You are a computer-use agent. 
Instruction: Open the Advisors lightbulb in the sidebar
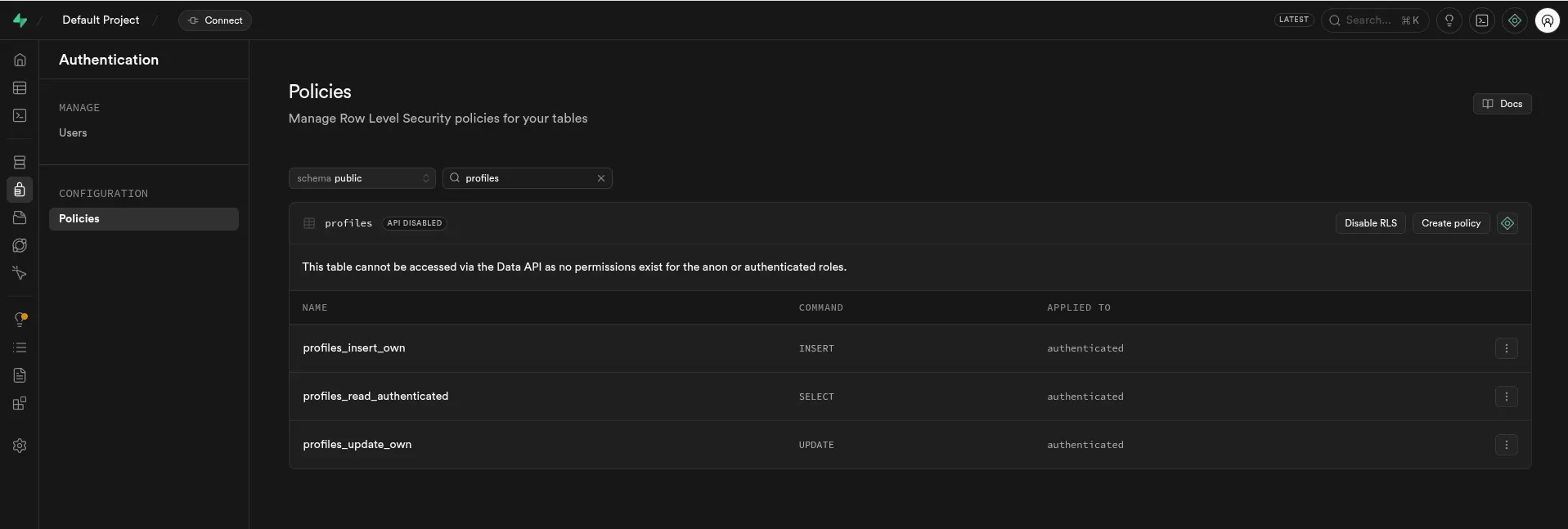20,320
